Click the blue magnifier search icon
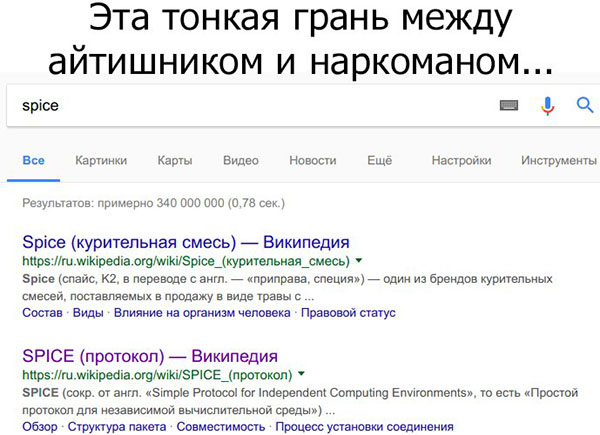 (x=585, y=105)
